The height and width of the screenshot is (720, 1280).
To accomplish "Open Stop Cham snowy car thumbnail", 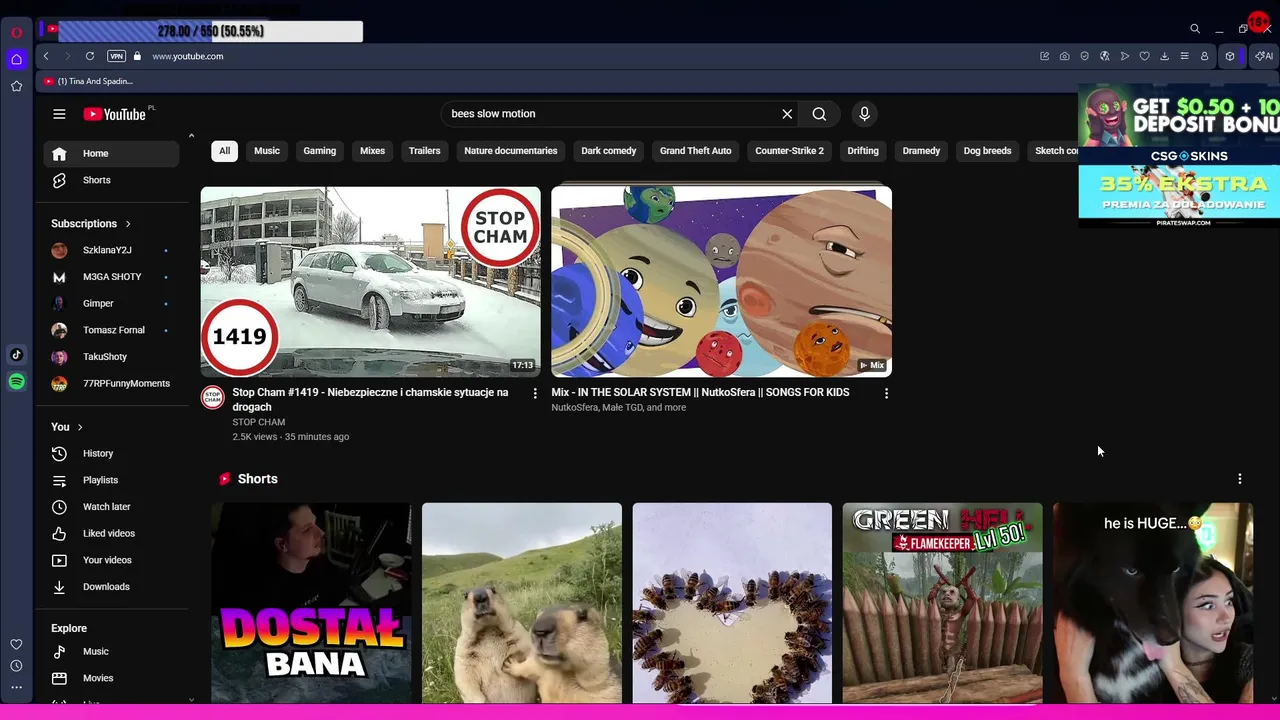I will 370,282.
